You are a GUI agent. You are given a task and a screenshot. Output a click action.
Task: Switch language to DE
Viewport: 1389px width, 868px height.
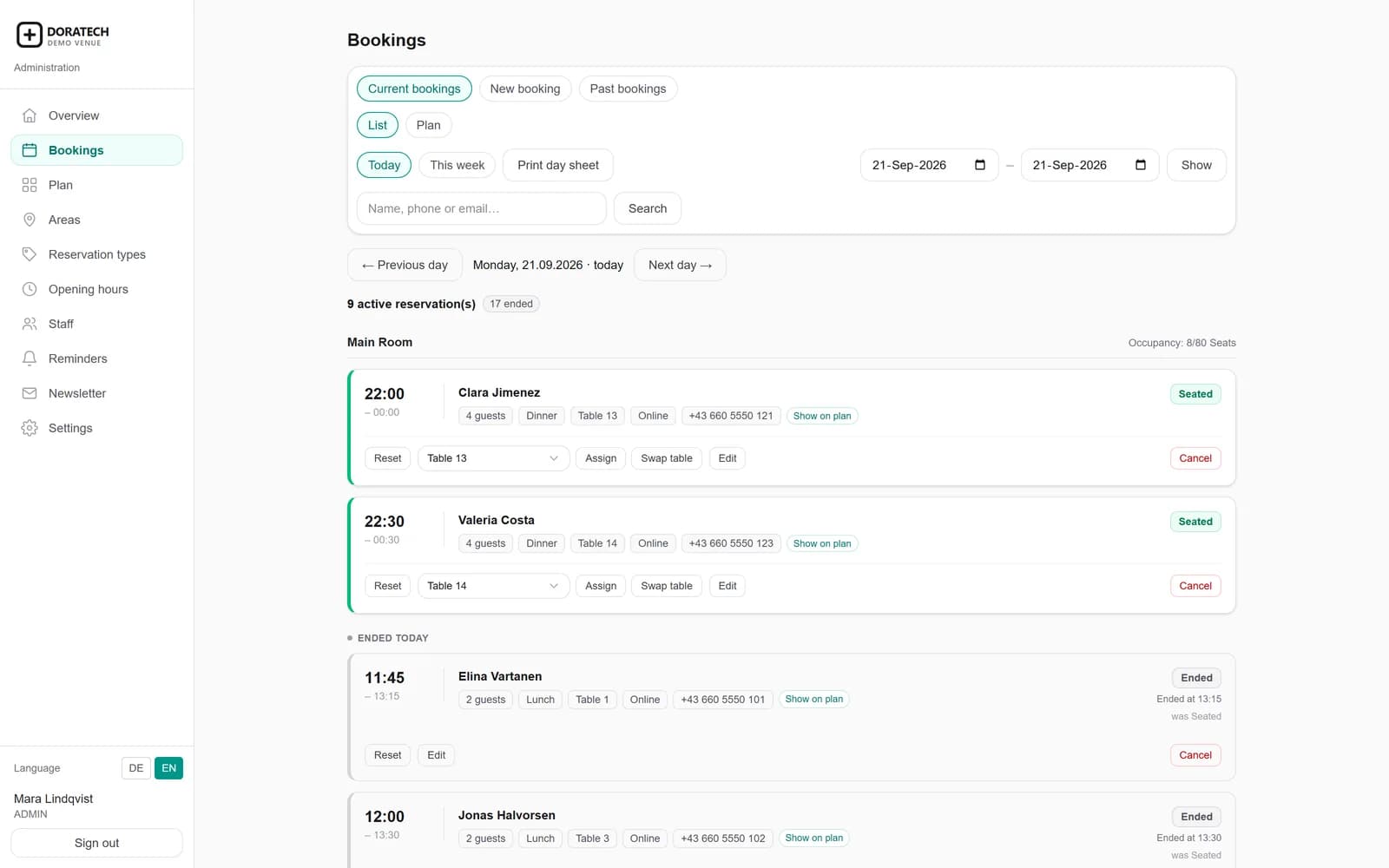(136, 768)
